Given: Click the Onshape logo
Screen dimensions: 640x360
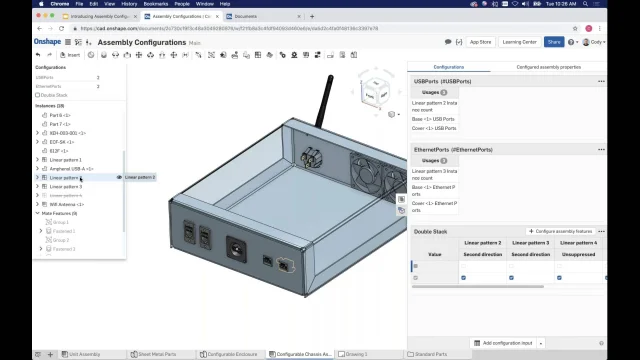Looking at the screenshot, I should [x=47, y=42].
